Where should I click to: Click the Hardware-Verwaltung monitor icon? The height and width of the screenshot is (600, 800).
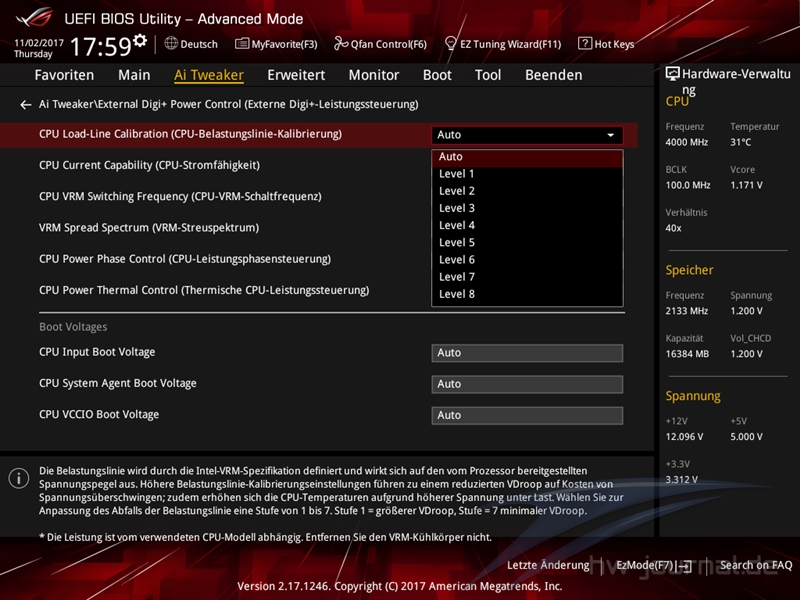[x=672, y=74]
